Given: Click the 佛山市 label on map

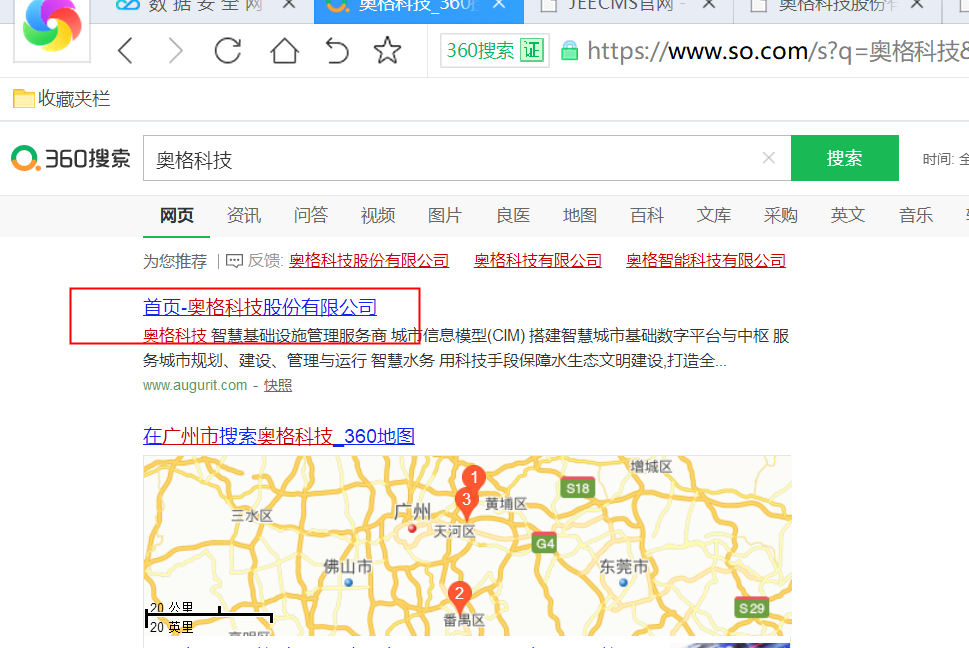Looking at the screenshot, I should [x=348, y=566].
